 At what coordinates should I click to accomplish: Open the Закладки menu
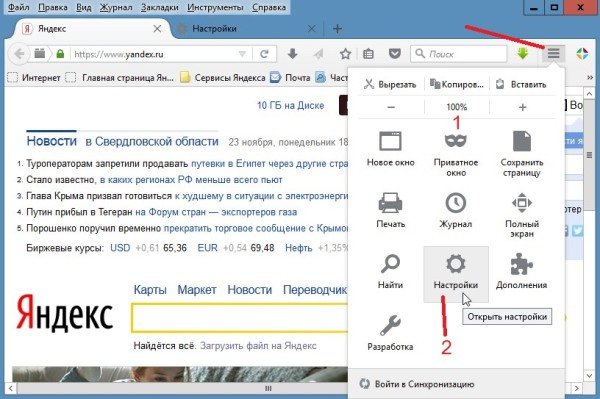click(x=160, y=7)
